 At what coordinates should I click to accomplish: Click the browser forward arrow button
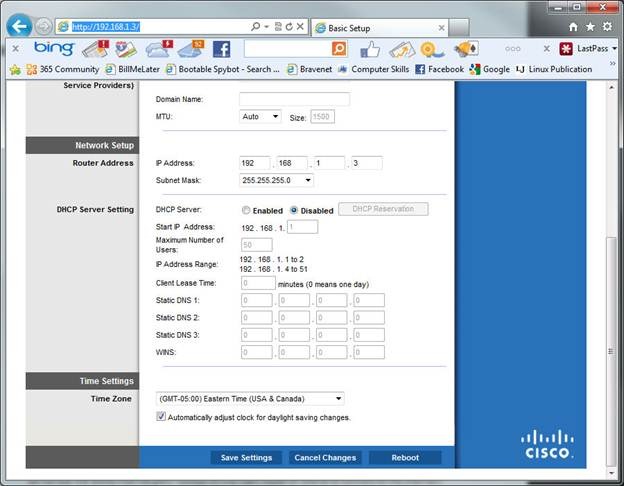(x=43, y=27)
